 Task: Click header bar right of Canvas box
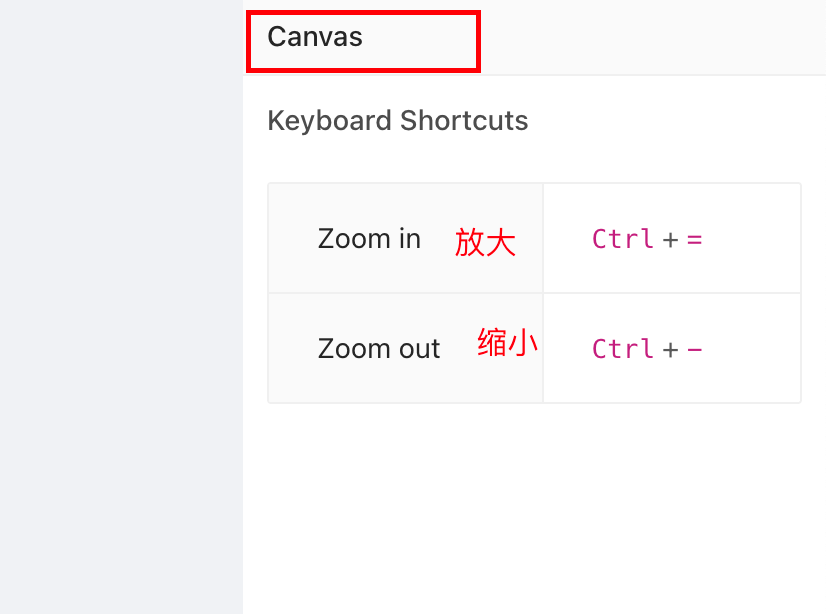[x=653, y=37]
